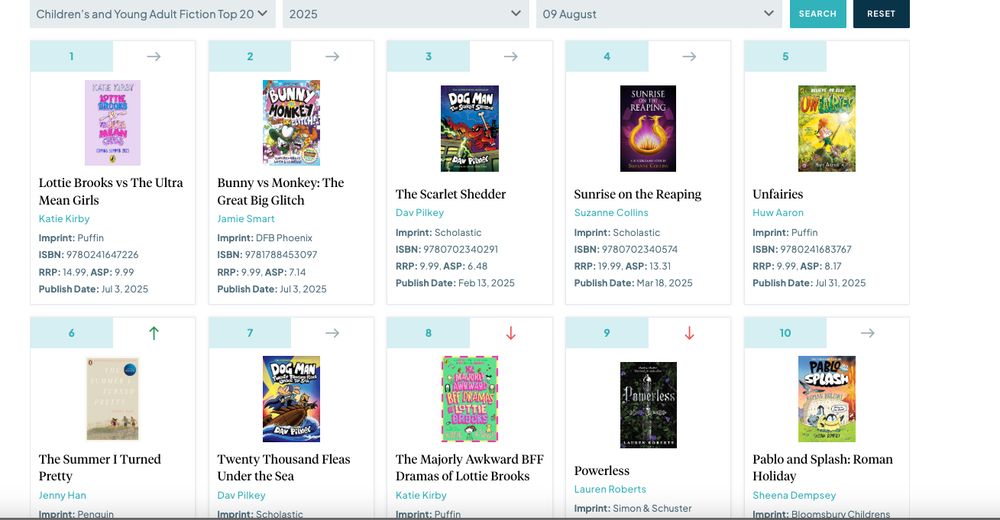Open the 09 August date dropdown
This screenshot has width=1000, height=520.
[x=659, y=14]
